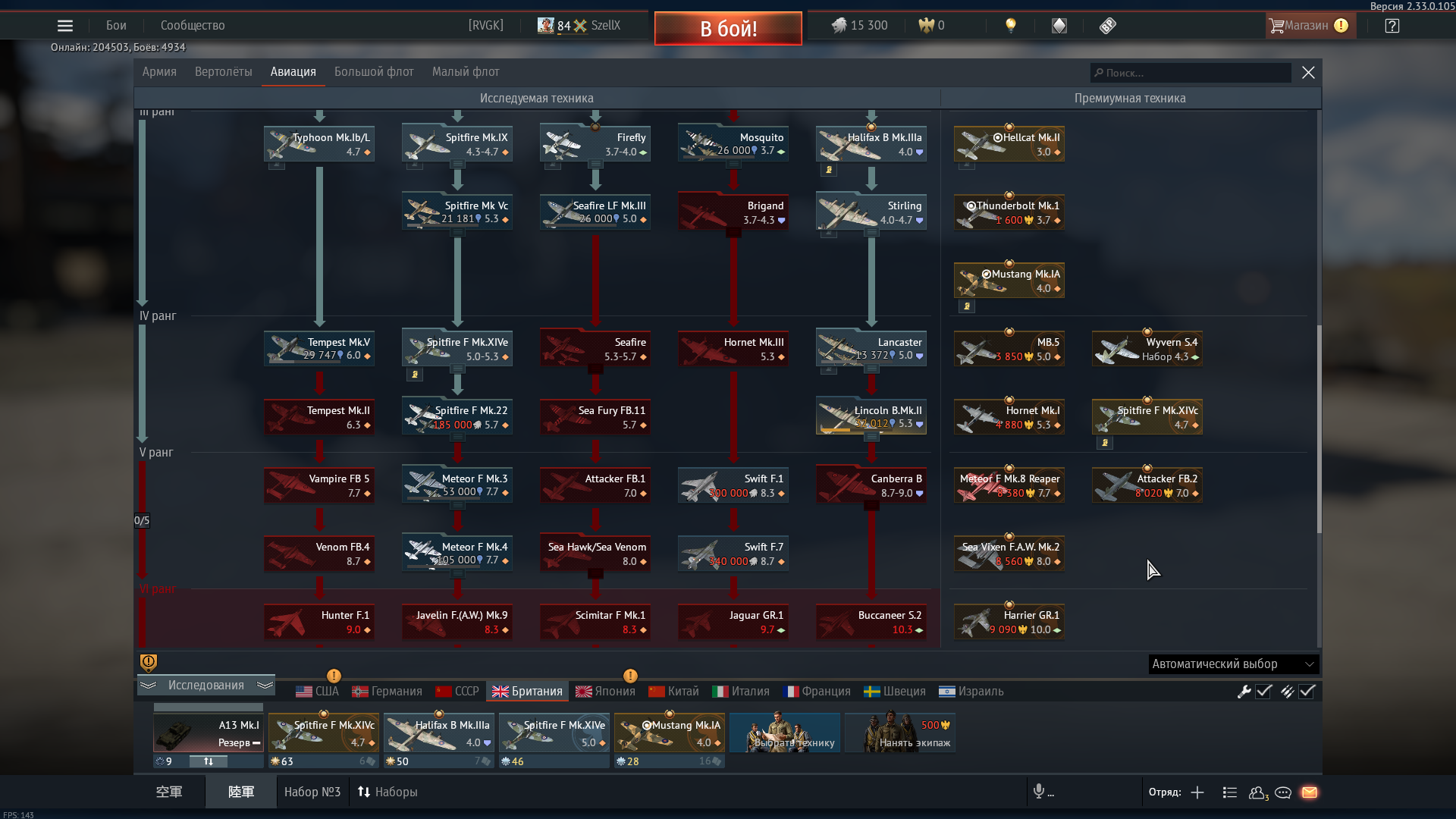Switch to the Вертолёты tab
This screenshot has height=819, width=1456.
coord(223,72)
